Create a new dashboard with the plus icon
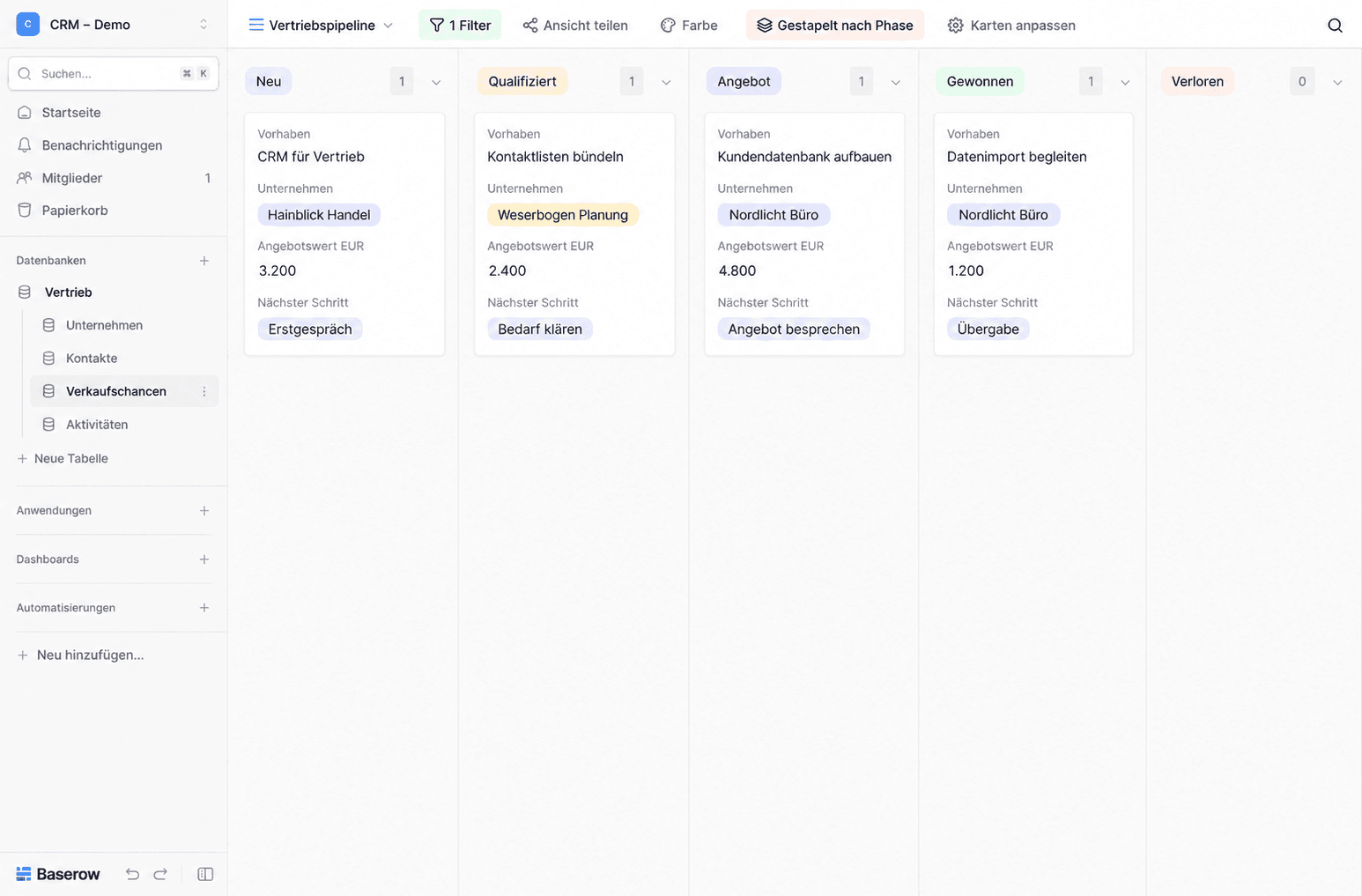This screenshot has height=896, width=1362. point(204,559)
